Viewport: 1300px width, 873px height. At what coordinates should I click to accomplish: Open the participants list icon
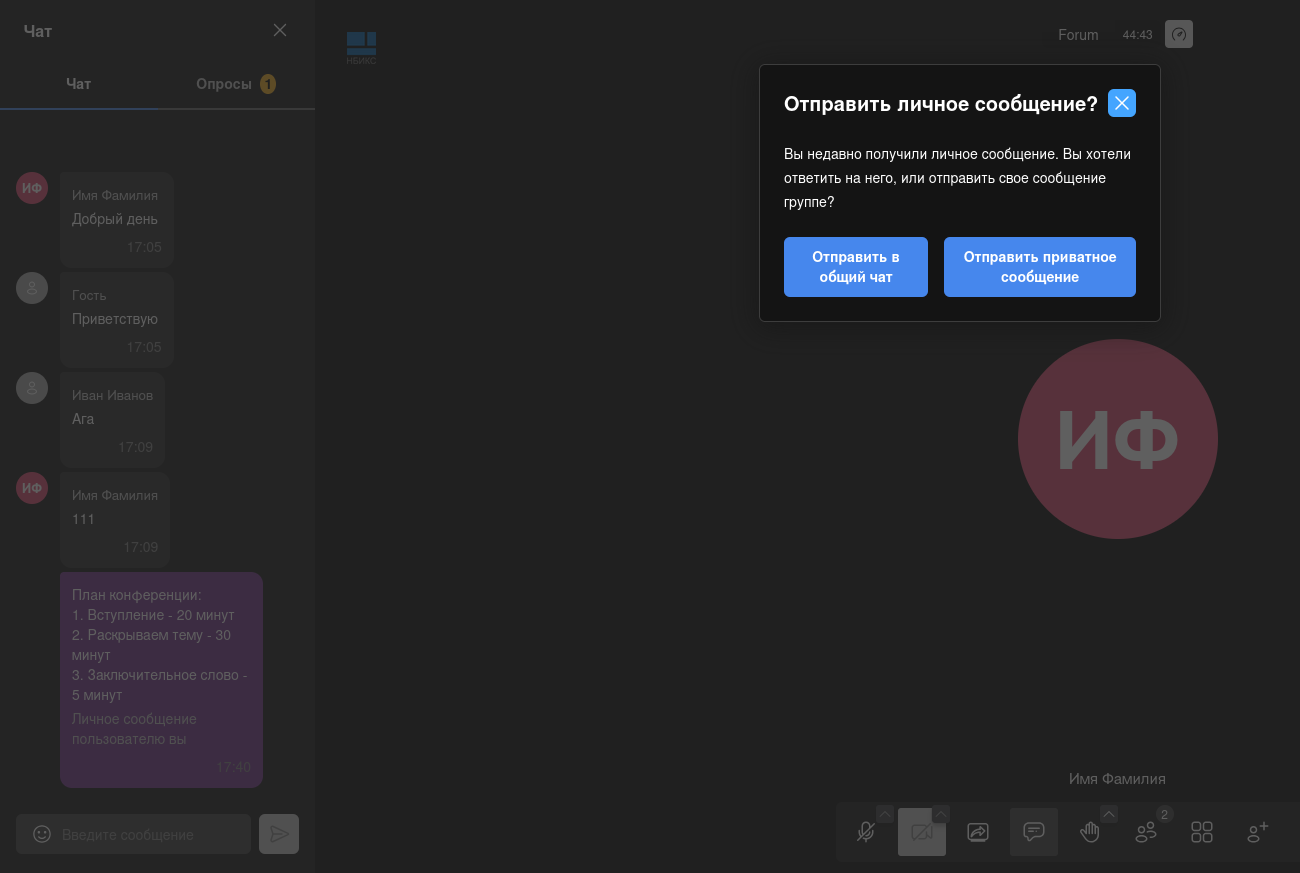pos(1146,832)
